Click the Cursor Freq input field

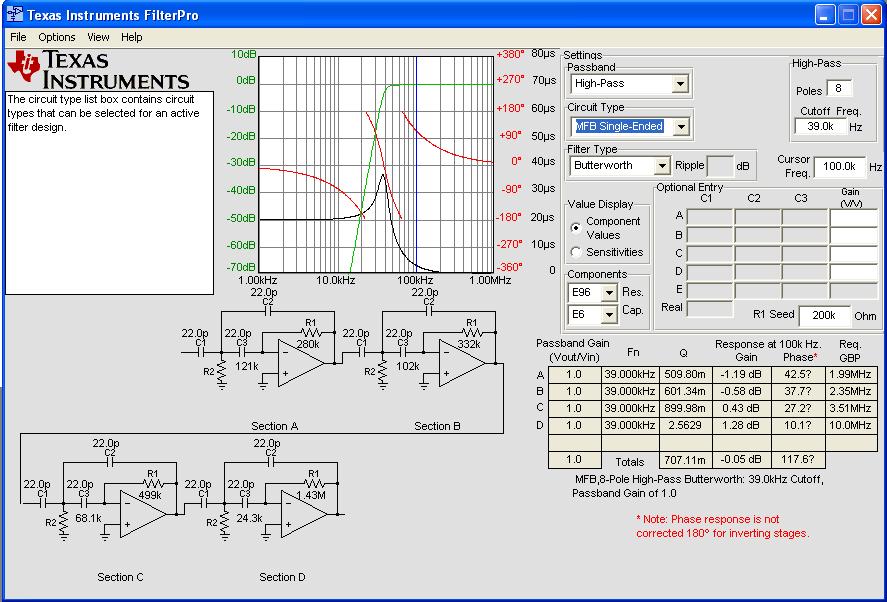coord(839,166)
